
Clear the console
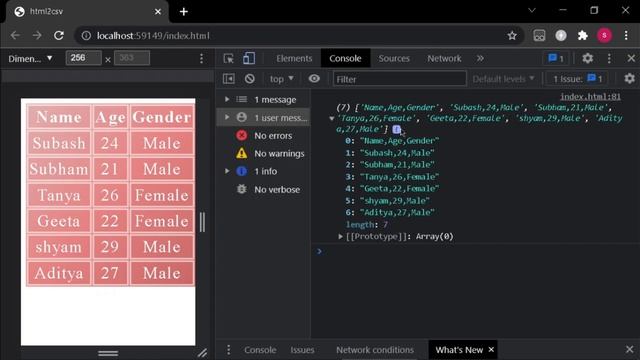tap(249, 78)
